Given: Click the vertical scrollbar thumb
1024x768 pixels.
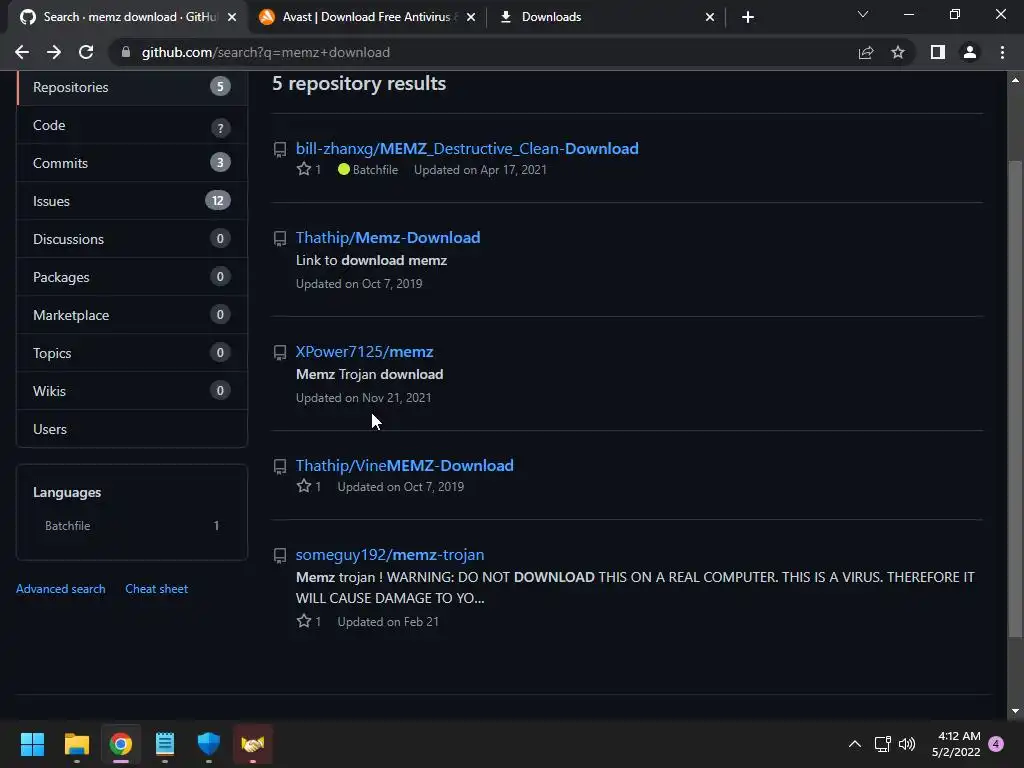Looking at the screenshot, I should click(1015, 398).
